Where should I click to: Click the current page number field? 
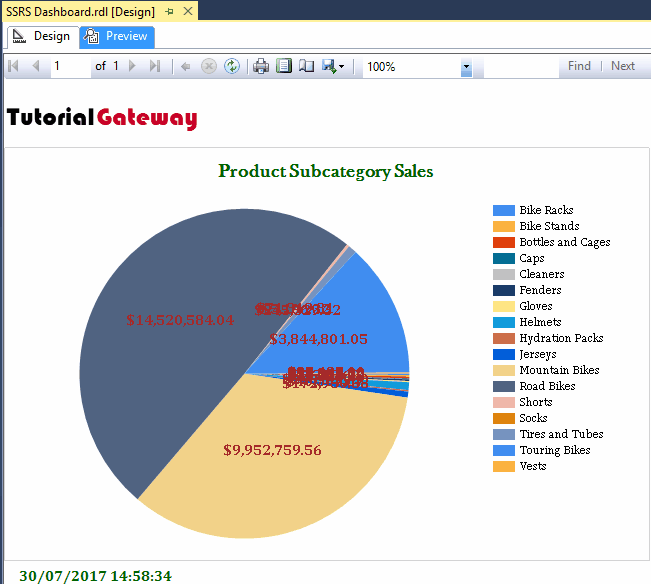click(x=71, y=66)
